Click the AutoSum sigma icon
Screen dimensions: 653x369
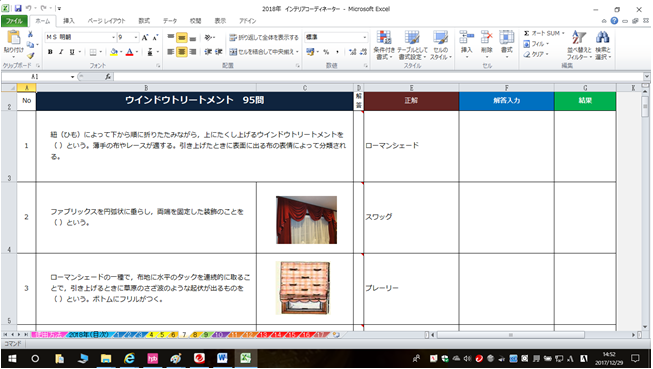pos(526,33)
